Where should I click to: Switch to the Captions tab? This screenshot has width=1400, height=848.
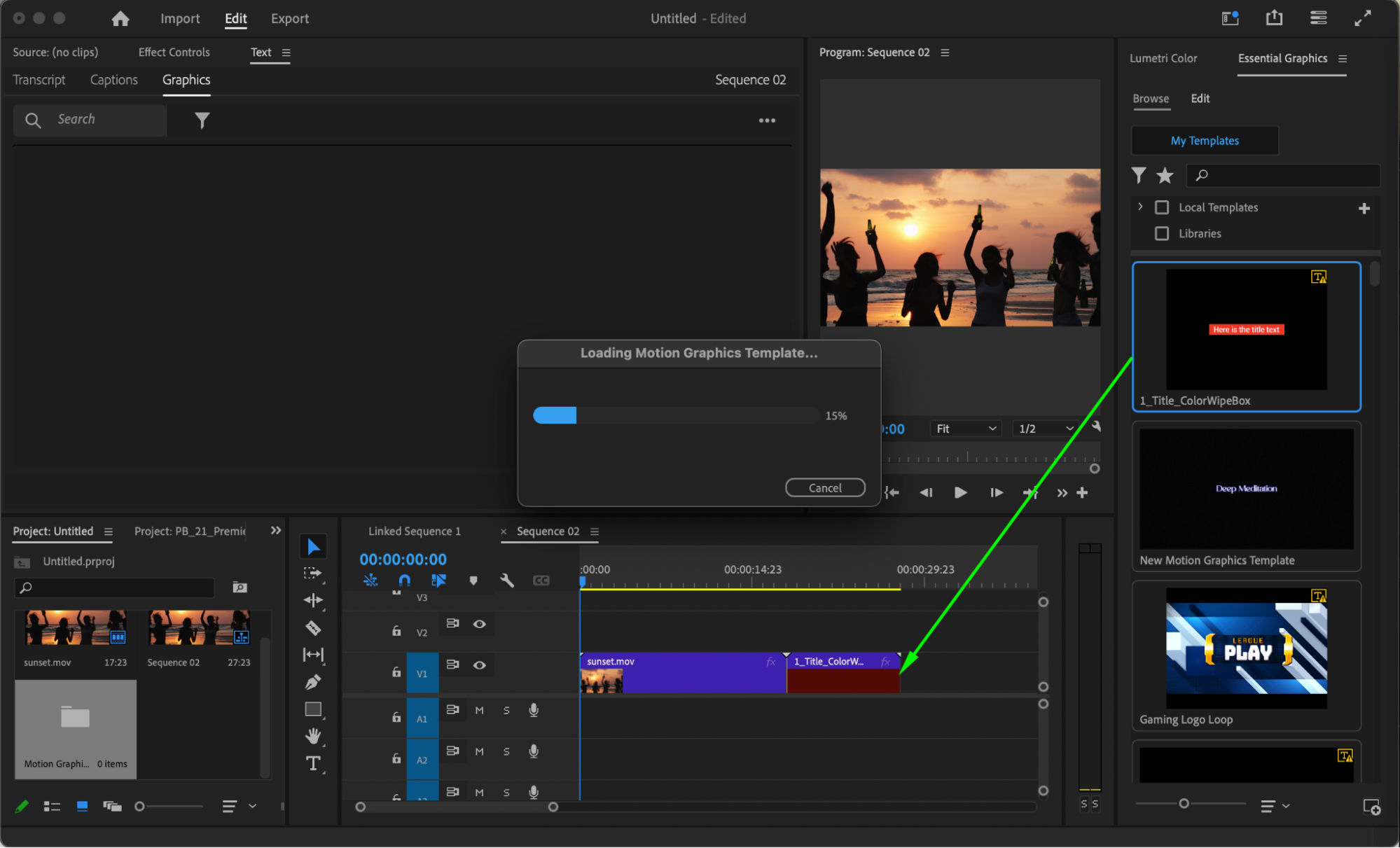tap(113, 80)
